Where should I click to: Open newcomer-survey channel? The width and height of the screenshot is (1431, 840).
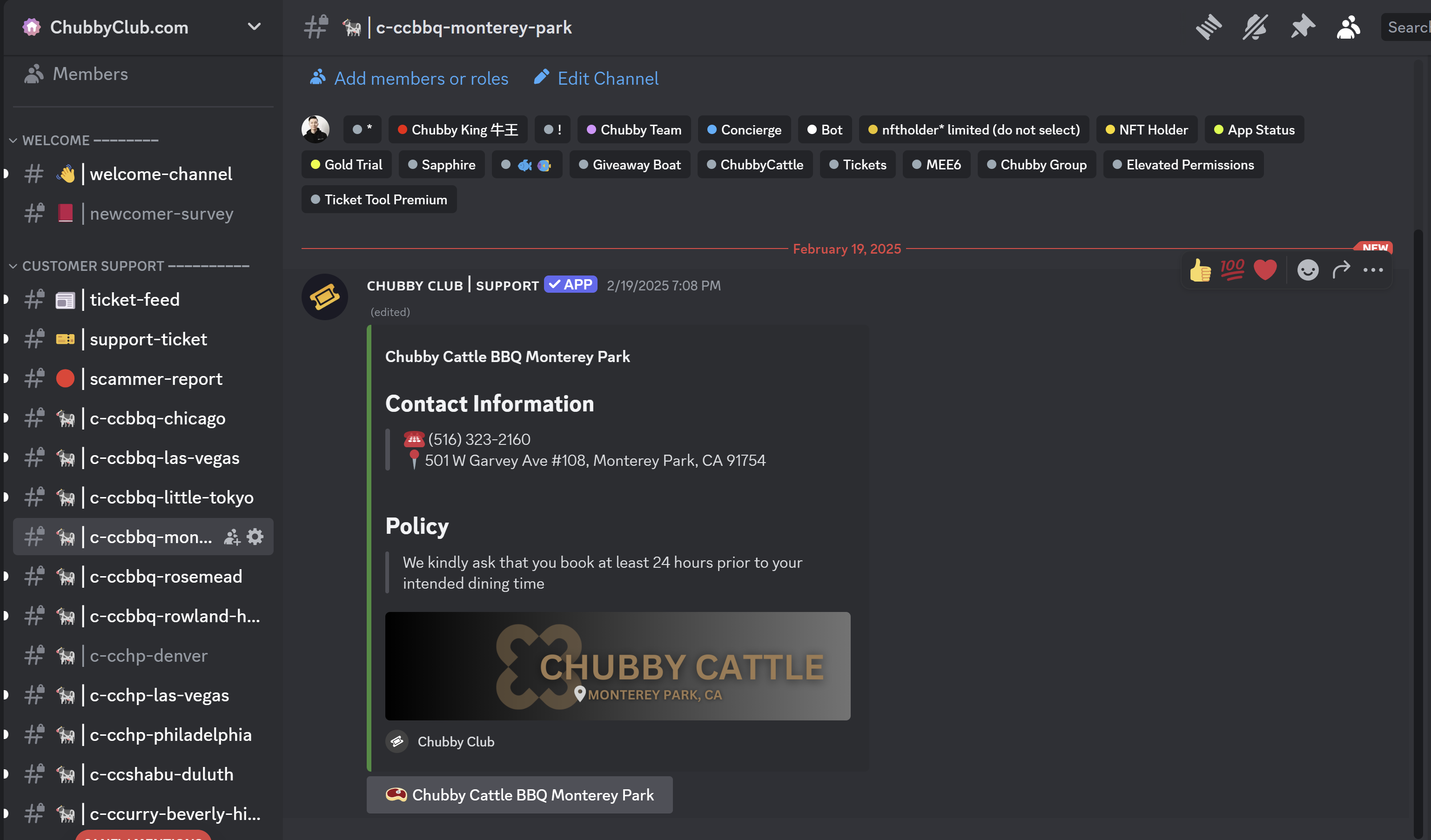(x=143, y=214)
